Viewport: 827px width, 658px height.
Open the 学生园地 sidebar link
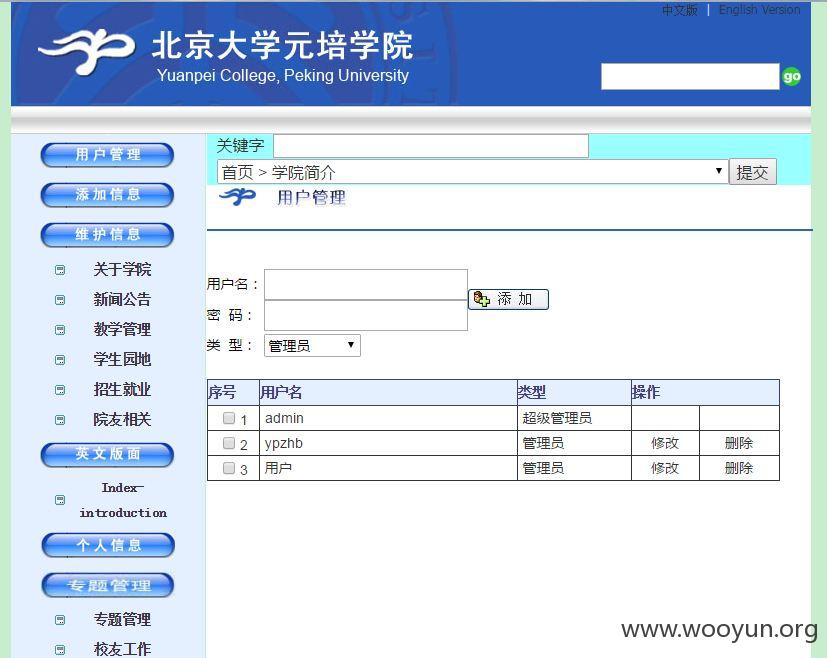click(122, 360)
